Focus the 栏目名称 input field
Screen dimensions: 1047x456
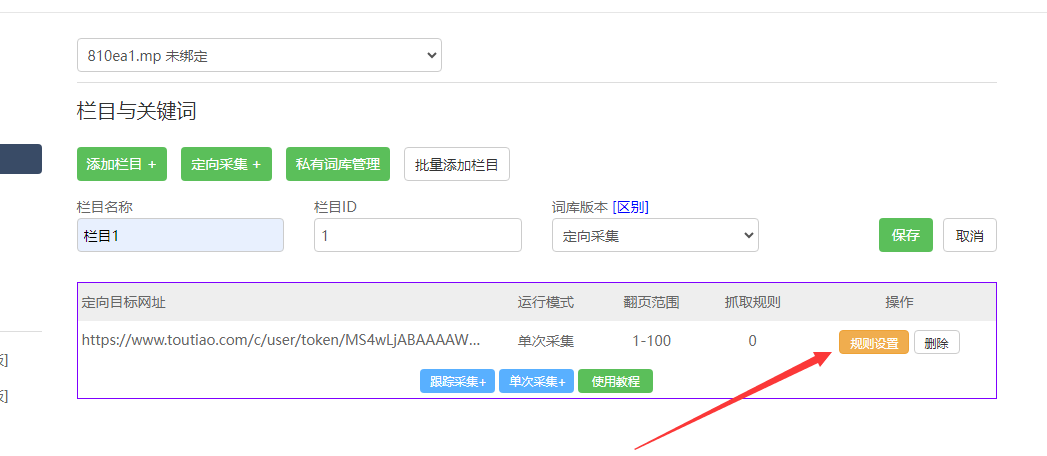pos(180,235)
